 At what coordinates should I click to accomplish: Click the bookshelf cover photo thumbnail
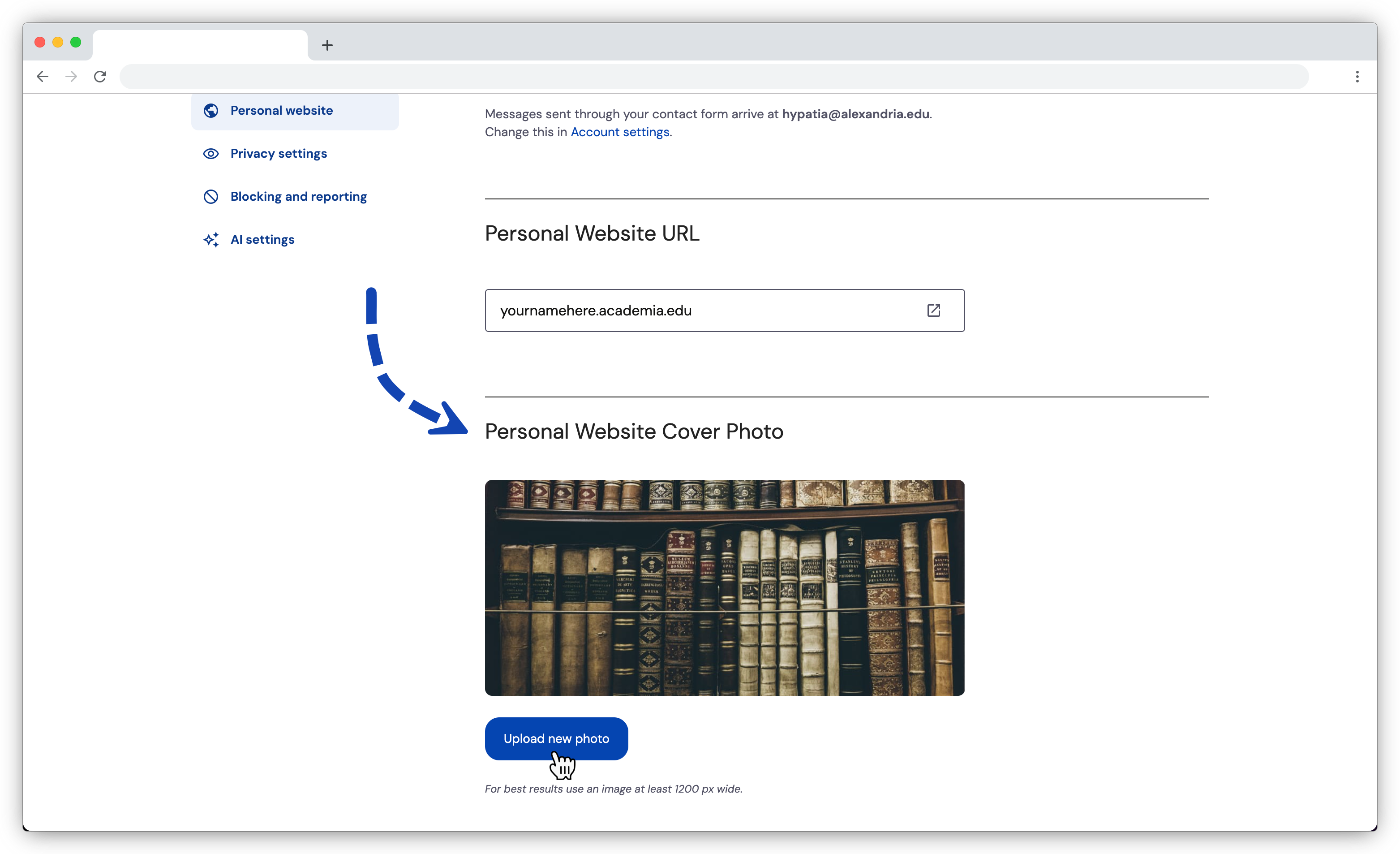(x=725, y=588)
